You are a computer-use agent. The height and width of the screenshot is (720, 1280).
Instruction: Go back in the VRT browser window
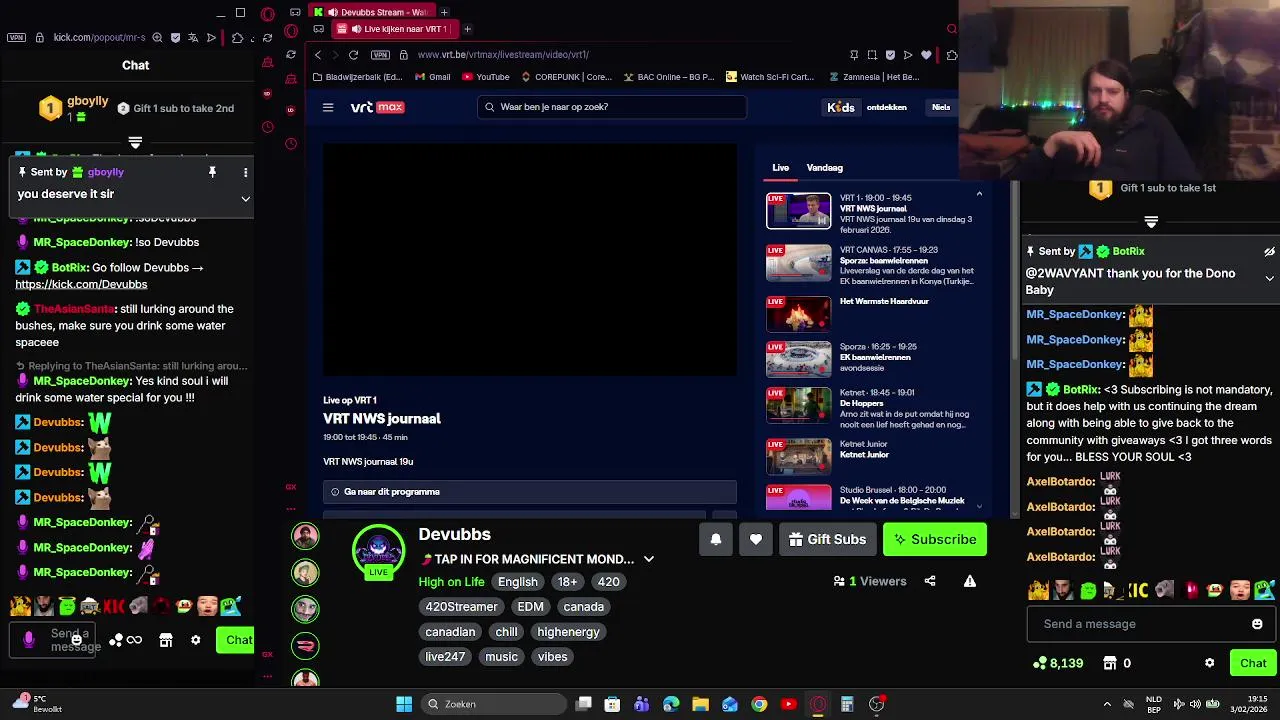click(x=318, y=55)
